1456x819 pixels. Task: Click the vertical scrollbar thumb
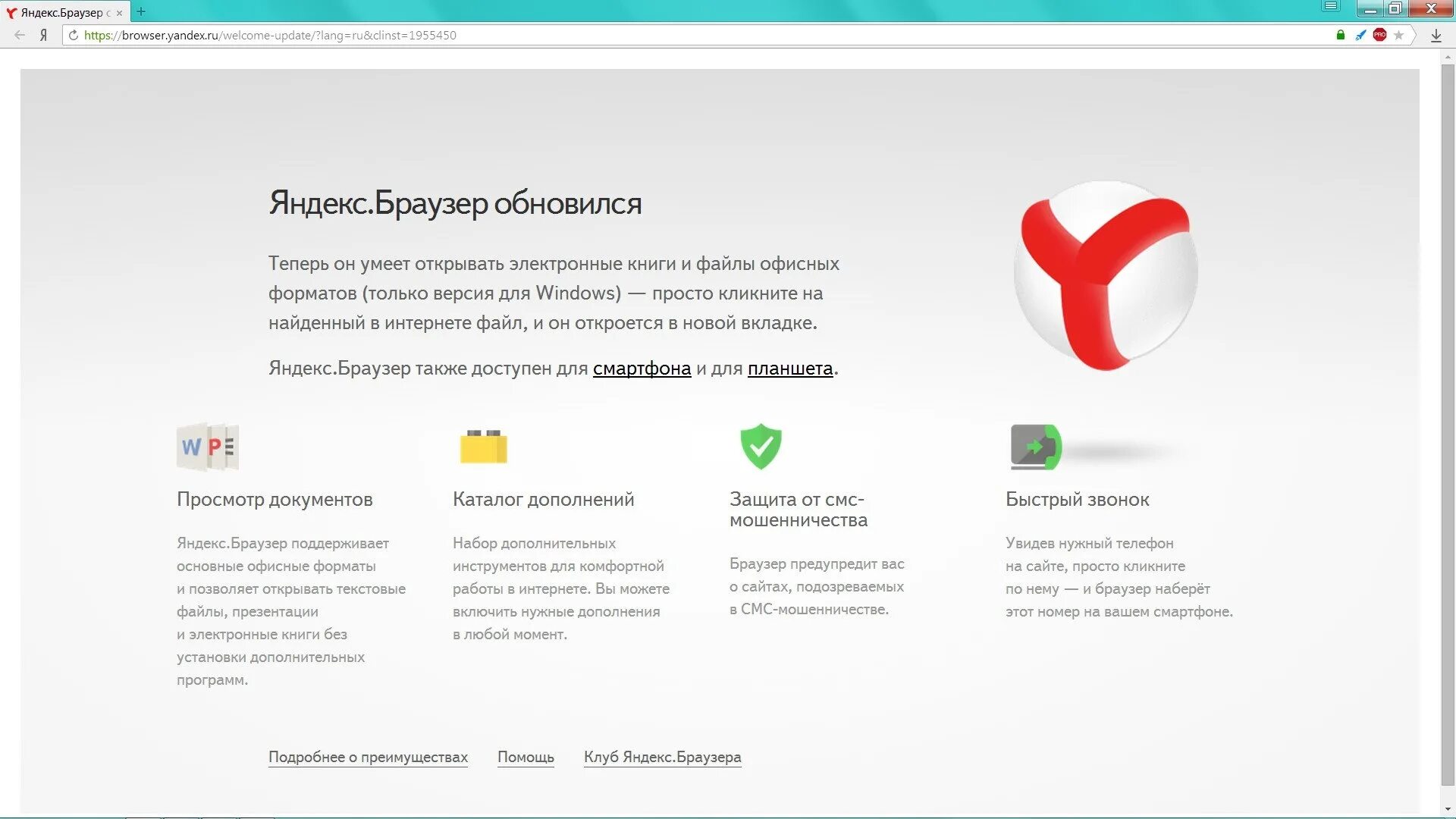[1448, 425]
